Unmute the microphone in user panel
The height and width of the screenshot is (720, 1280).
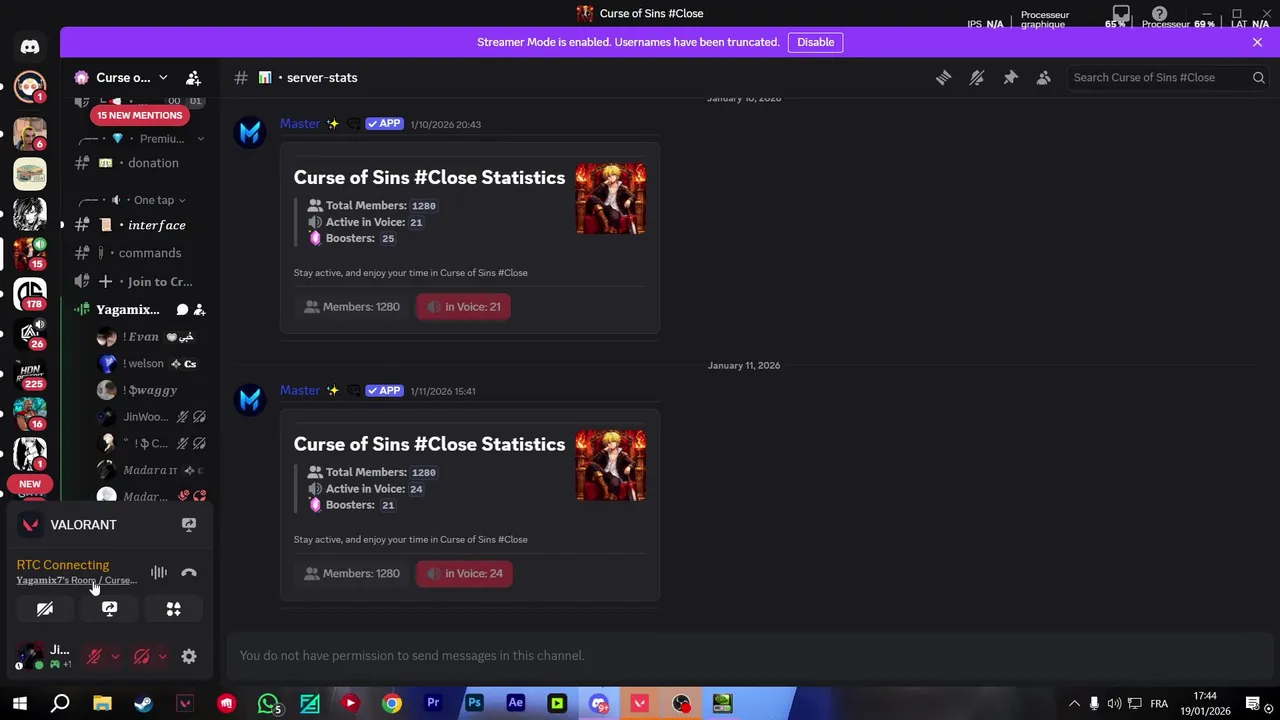pos(94,656)
